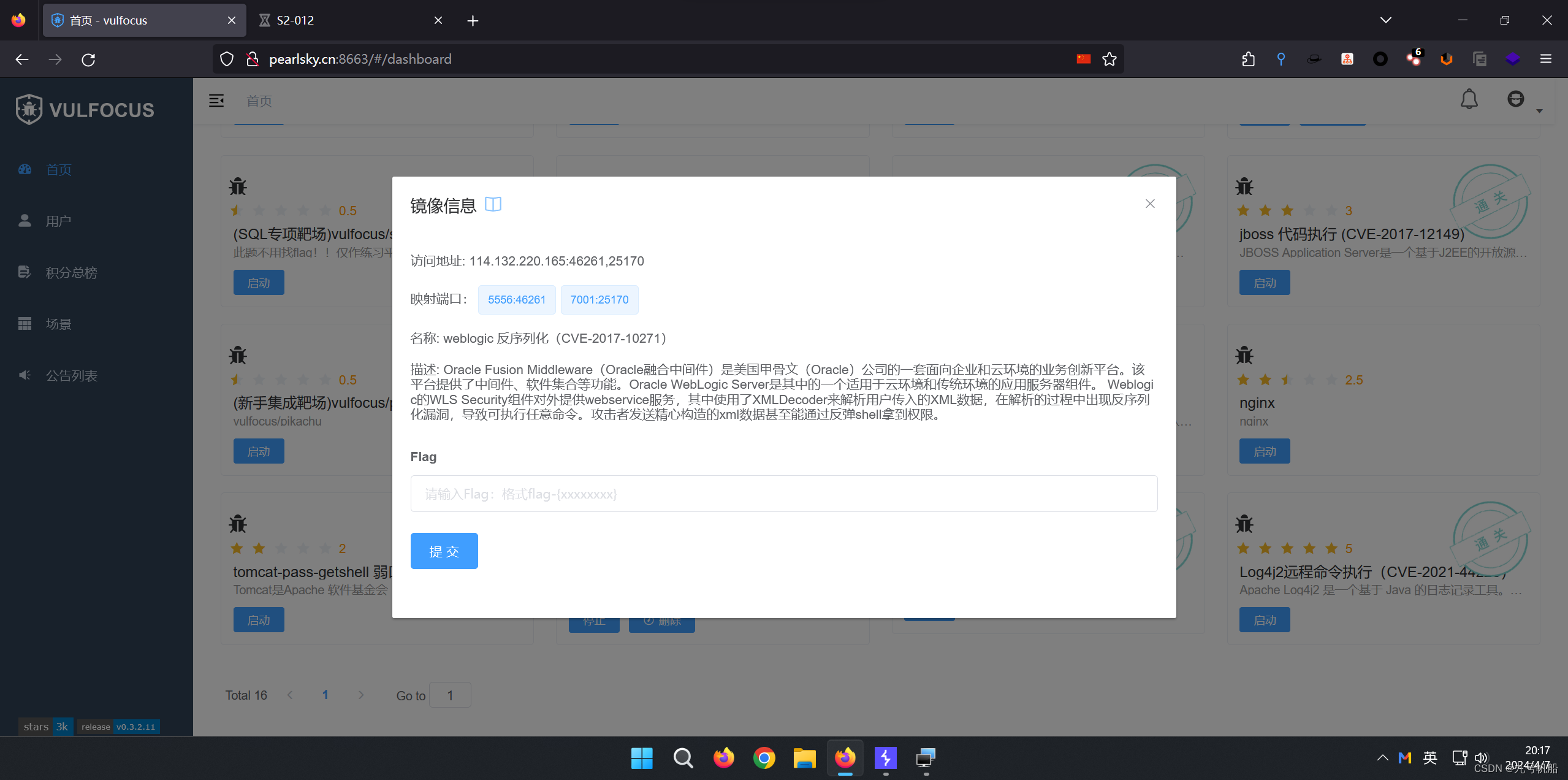
Task: Click the access address 114.132.220.165:46261,25170
Action: pyautogui.click(x=557, y=261)
